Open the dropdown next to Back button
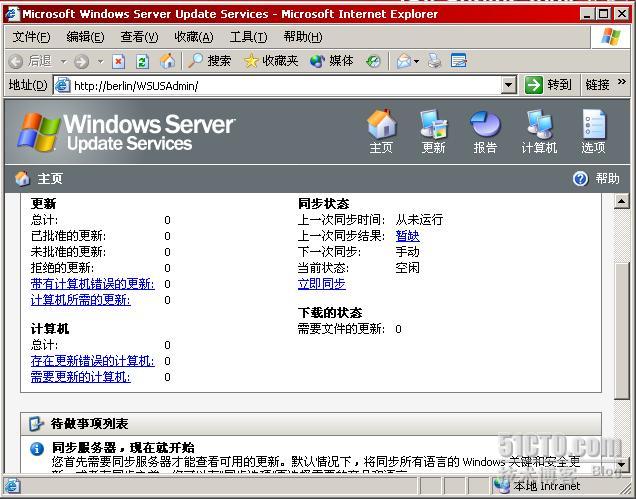 [x=64, y=62]
